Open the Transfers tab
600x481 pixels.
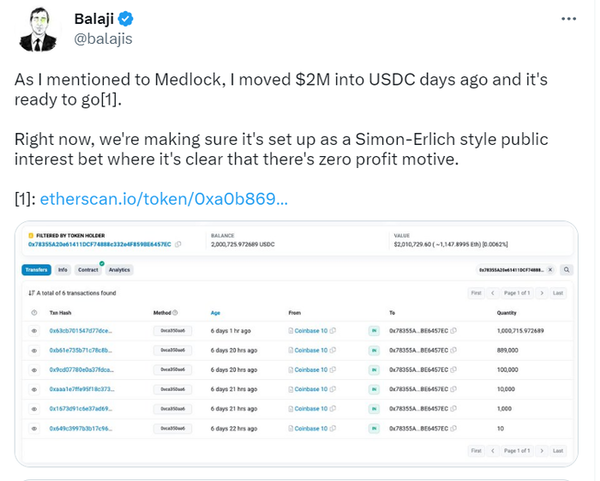coord(36,270)
